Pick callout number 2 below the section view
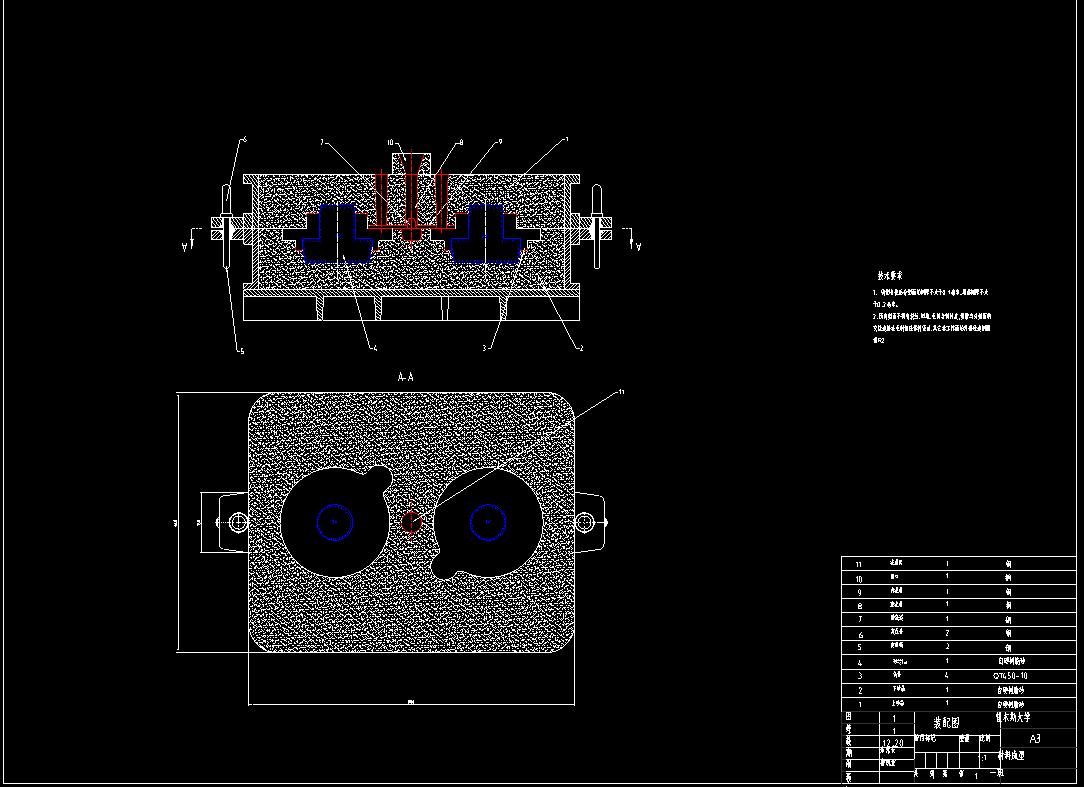 [x=581, y=349]
